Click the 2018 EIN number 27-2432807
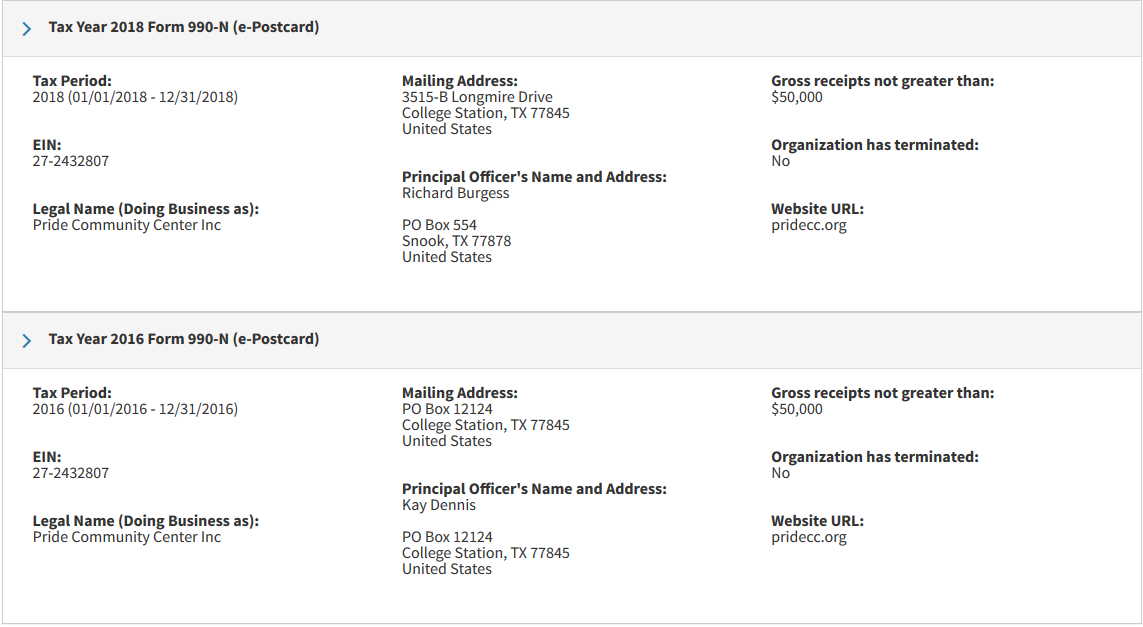 [71, 161]
